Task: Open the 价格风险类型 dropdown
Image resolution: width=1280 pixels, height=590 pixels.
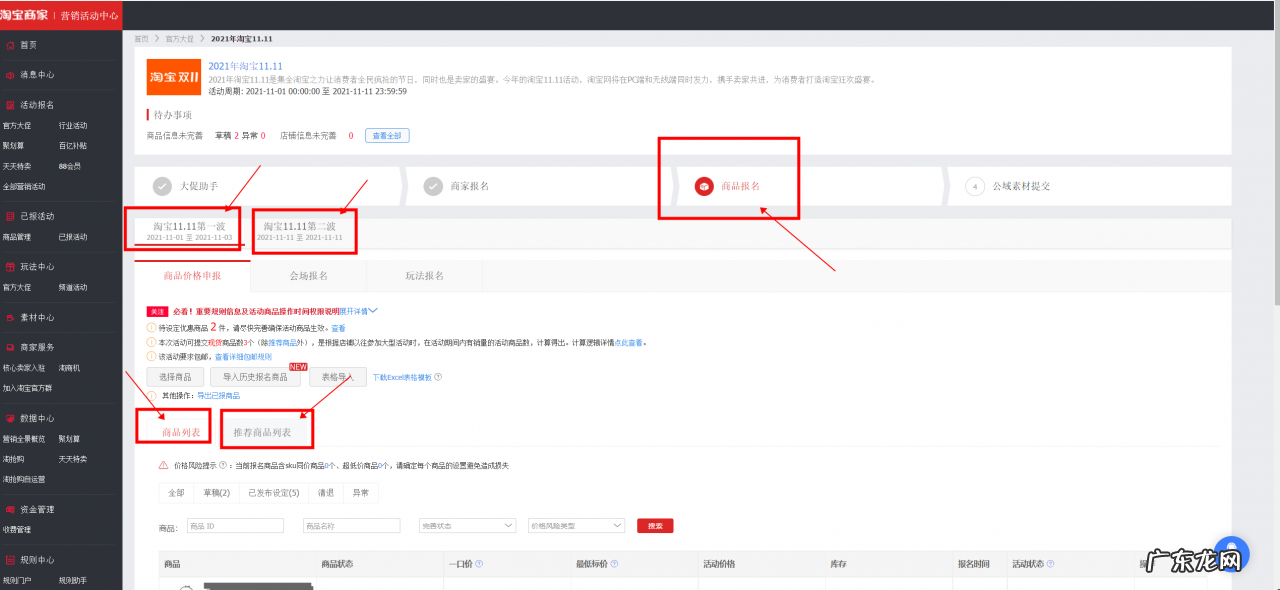Action: pyautogui.click(x=576, y=525)
